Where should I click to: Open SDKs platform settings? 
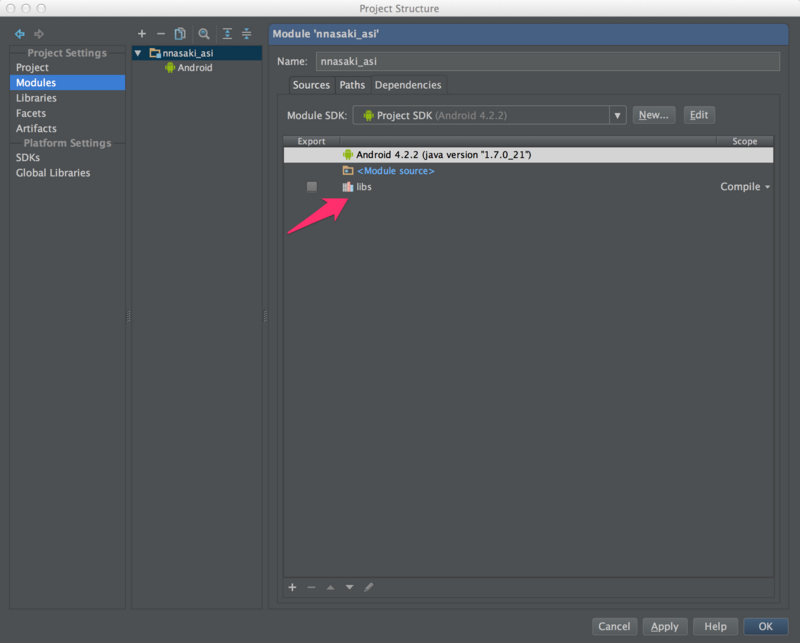[28, 158]
